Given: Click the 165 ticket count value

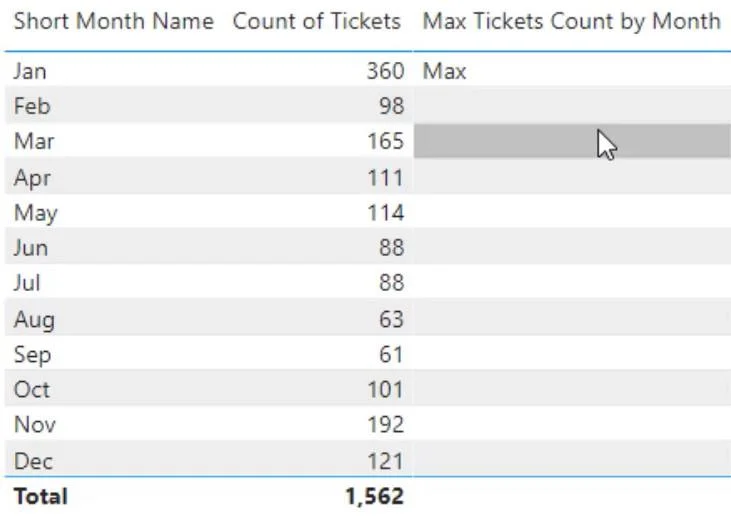Looking at the screenshot, I should click(x=385, y=141).
